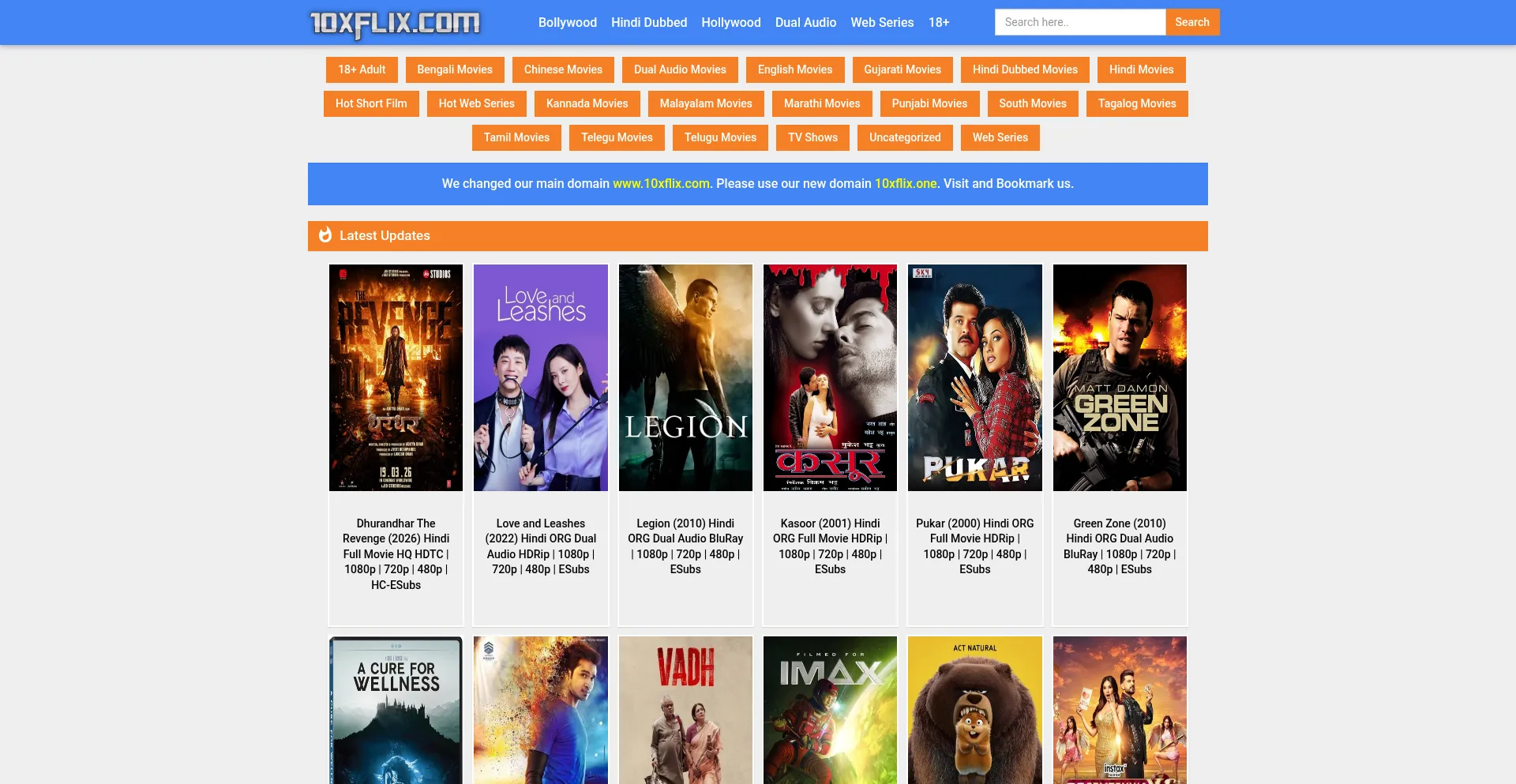Viewport: 1516px width, 784px height.
Task: Open the Hot Web Series category
Action: coord(476,103)
